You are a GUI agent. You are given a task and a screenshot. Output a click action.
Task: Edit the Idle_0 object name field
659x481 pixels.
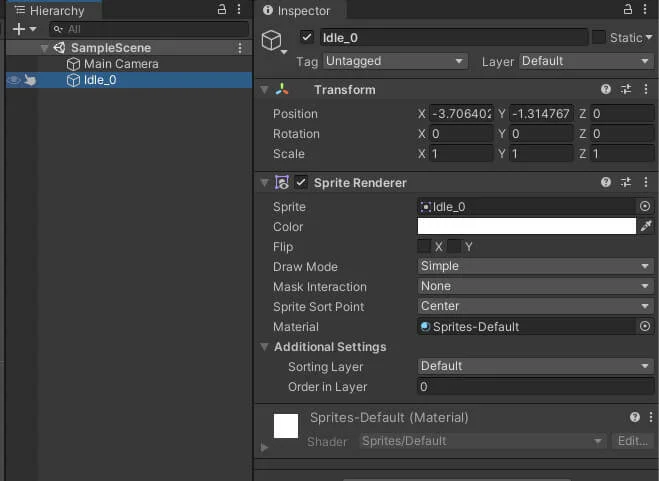point(453,38)
